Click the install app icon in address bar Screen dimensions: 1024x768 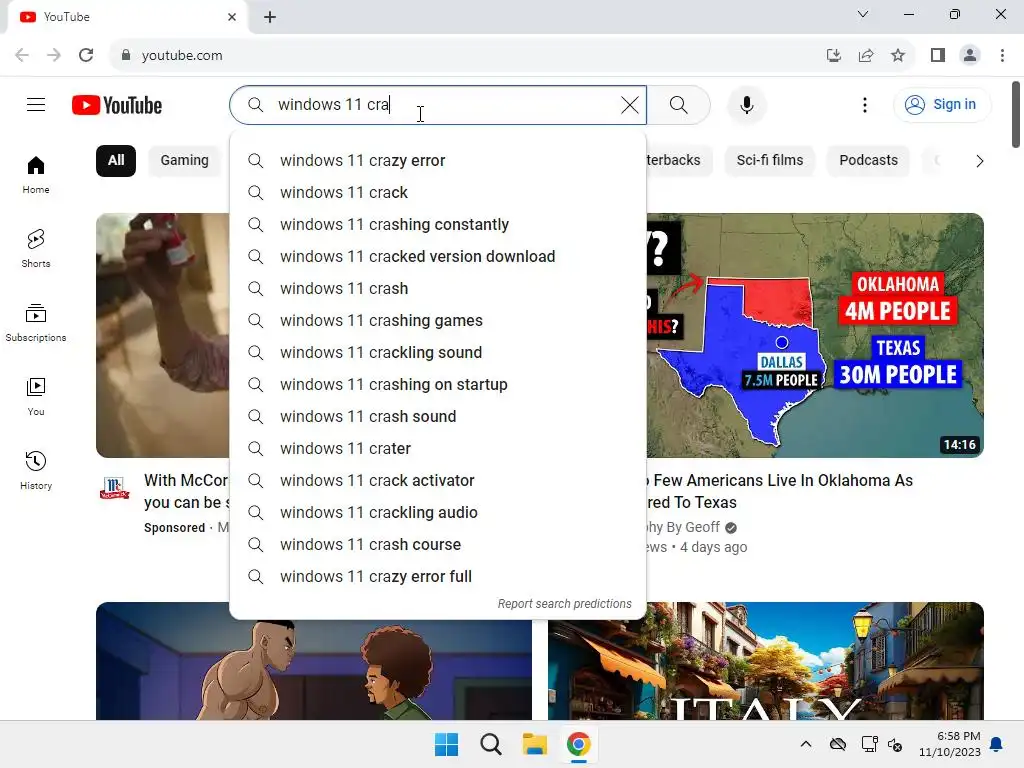(x=833, y=56)
